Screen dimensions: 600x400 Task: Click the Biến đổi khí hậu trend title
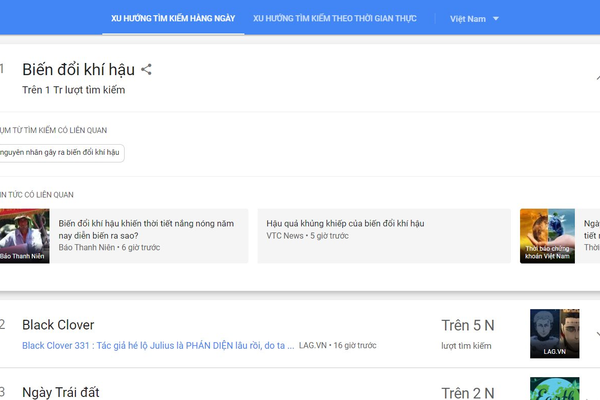[x=78, y=70]
